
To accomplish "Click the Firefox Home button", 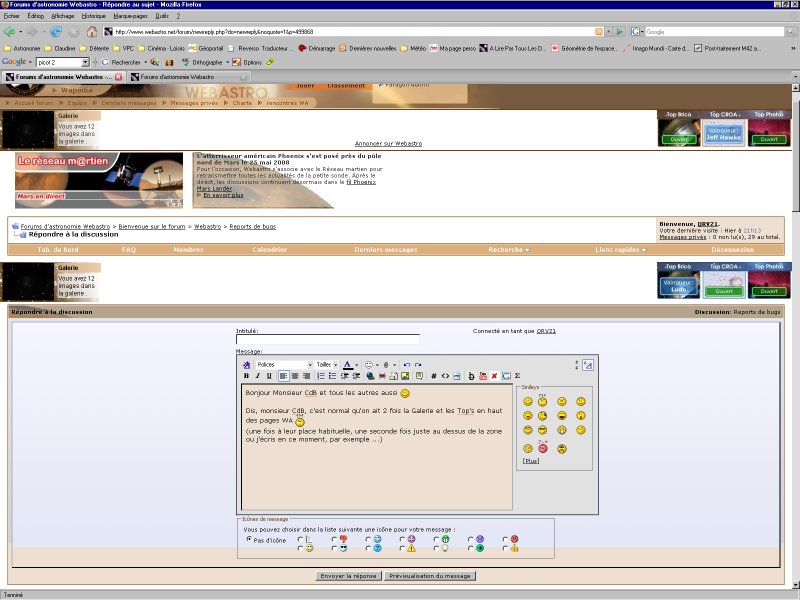I will [92, 32].
